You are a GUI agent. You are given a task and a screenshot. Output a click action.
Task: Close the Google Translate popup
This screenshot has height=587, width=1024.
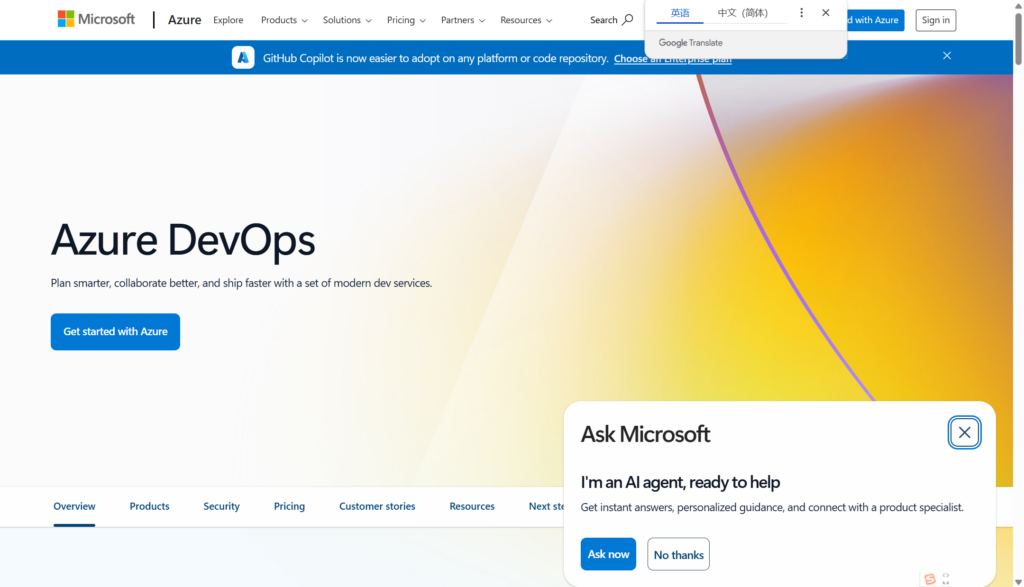point(825,13)
